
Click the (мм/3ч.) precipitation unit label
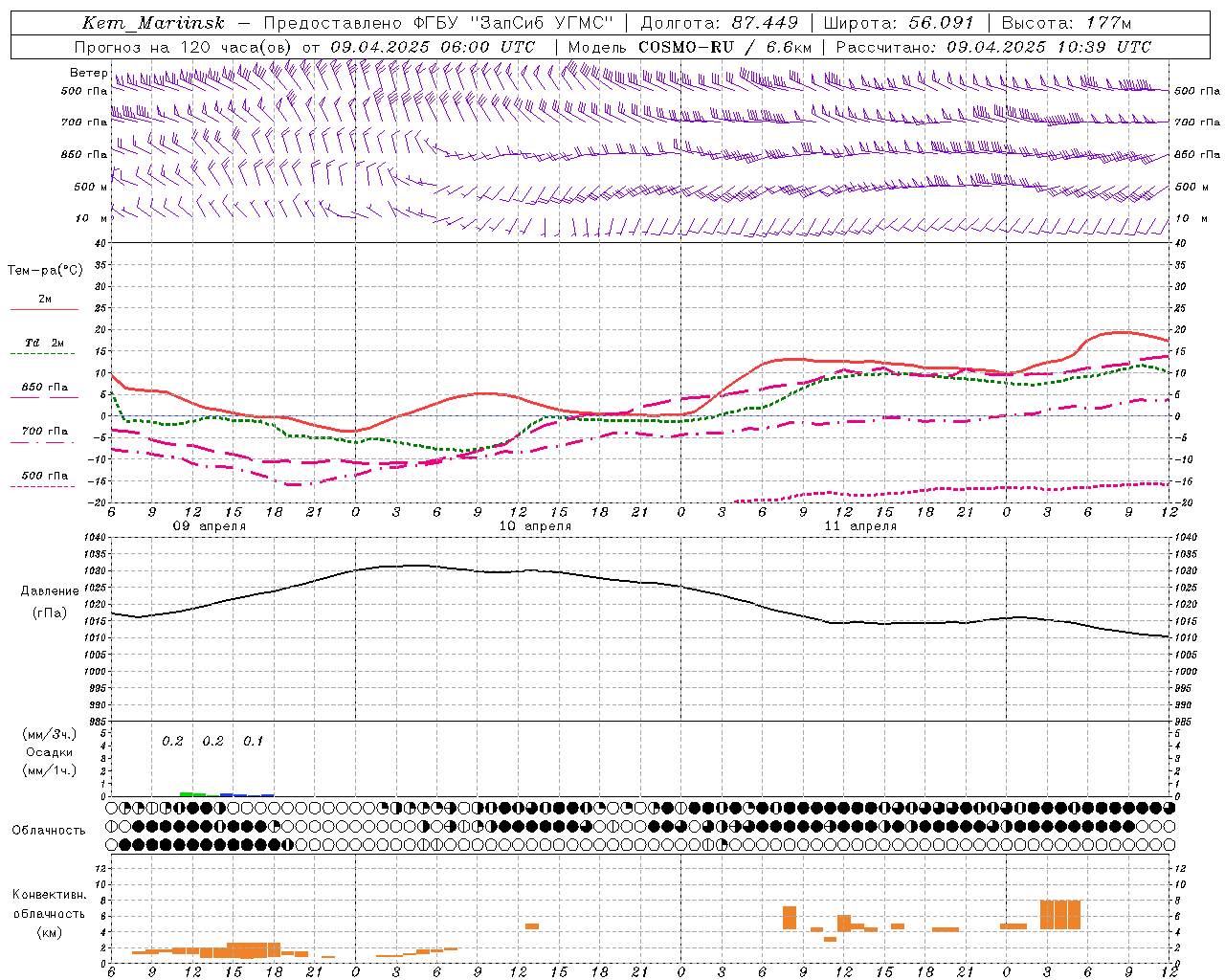pos(50,734)
